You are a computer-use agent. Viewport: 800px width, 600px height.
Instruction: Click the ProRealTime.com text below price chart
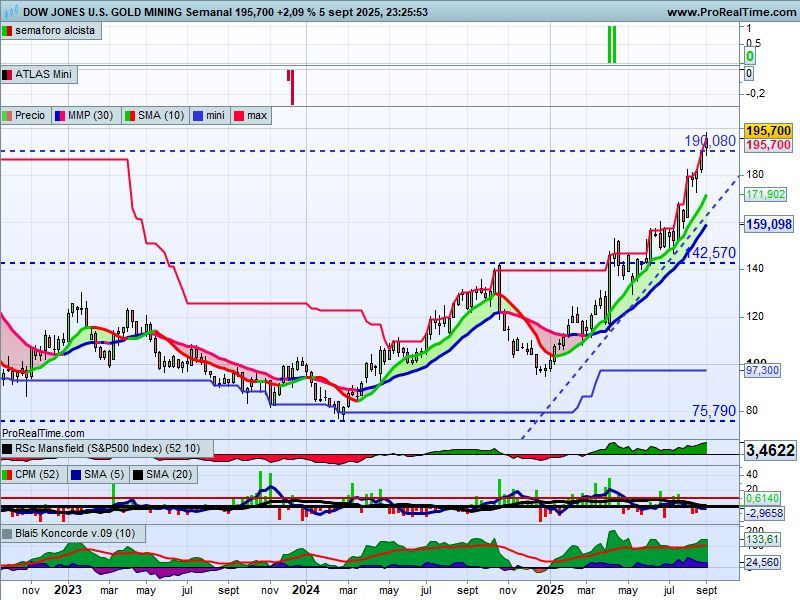[x=43, y=433]
